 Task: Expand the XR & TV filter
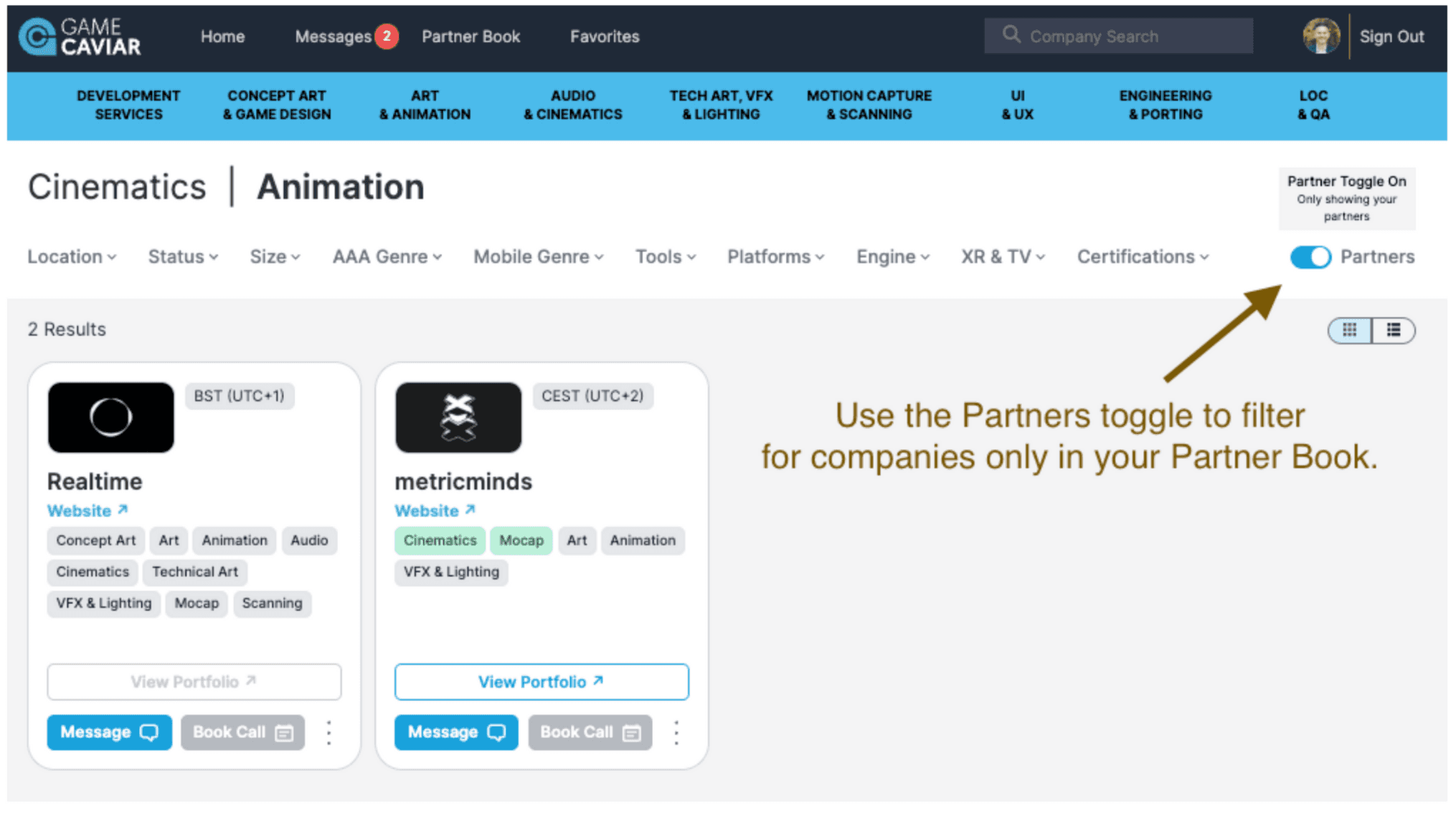(x=1003, y=257)
